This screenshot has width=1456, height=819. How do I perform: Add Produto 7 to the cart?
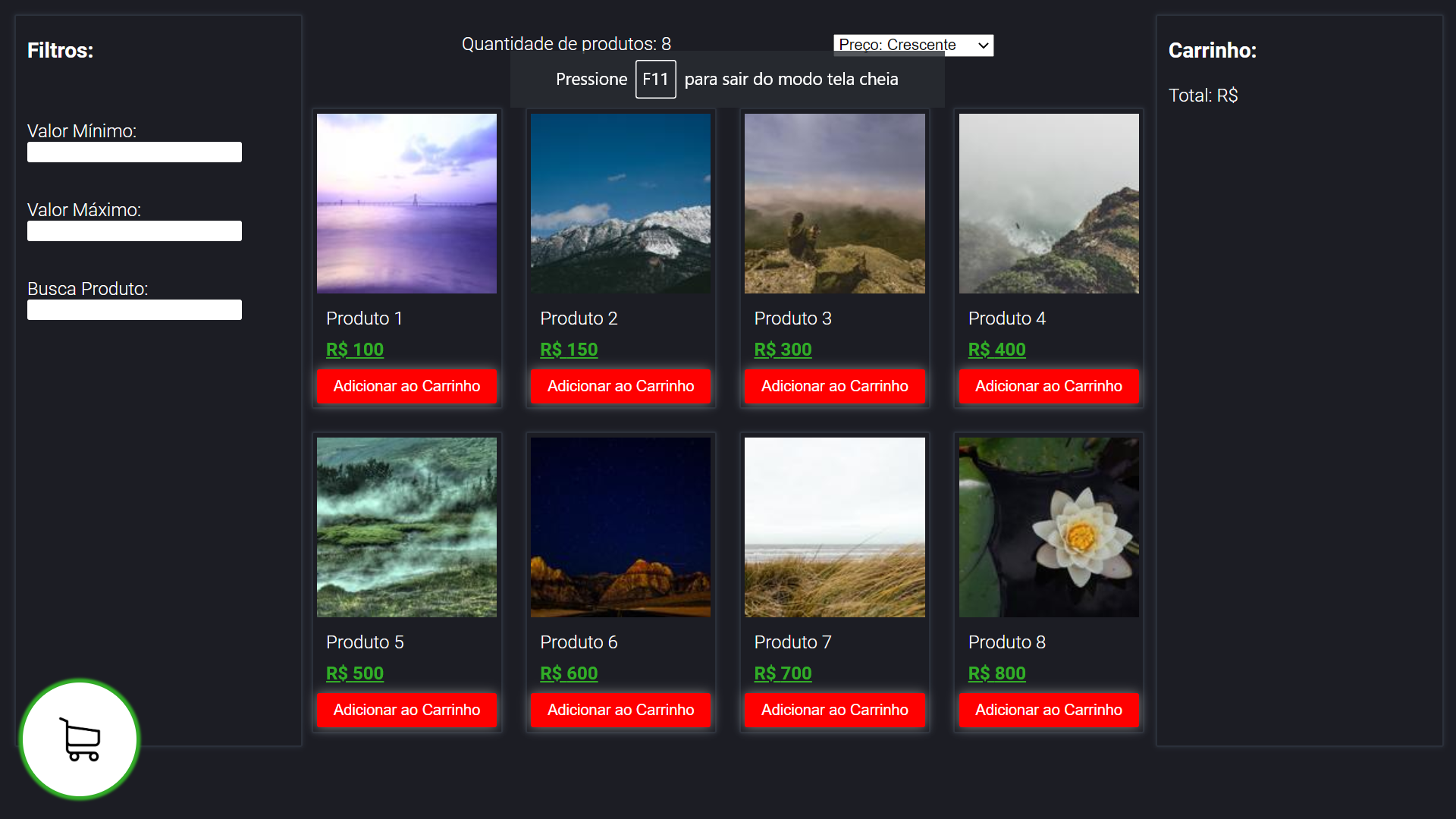point(834,710)
